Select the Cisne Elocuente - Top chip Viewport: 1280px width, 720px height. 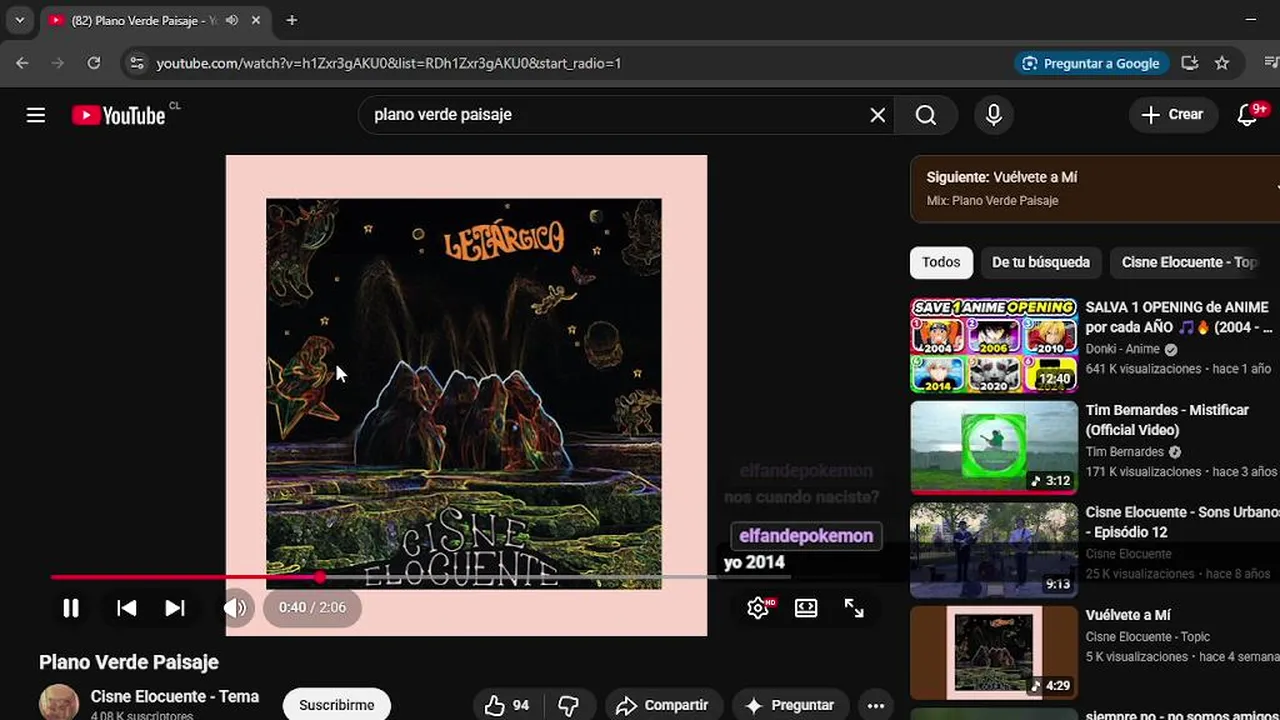click(x=1190, y=262)
